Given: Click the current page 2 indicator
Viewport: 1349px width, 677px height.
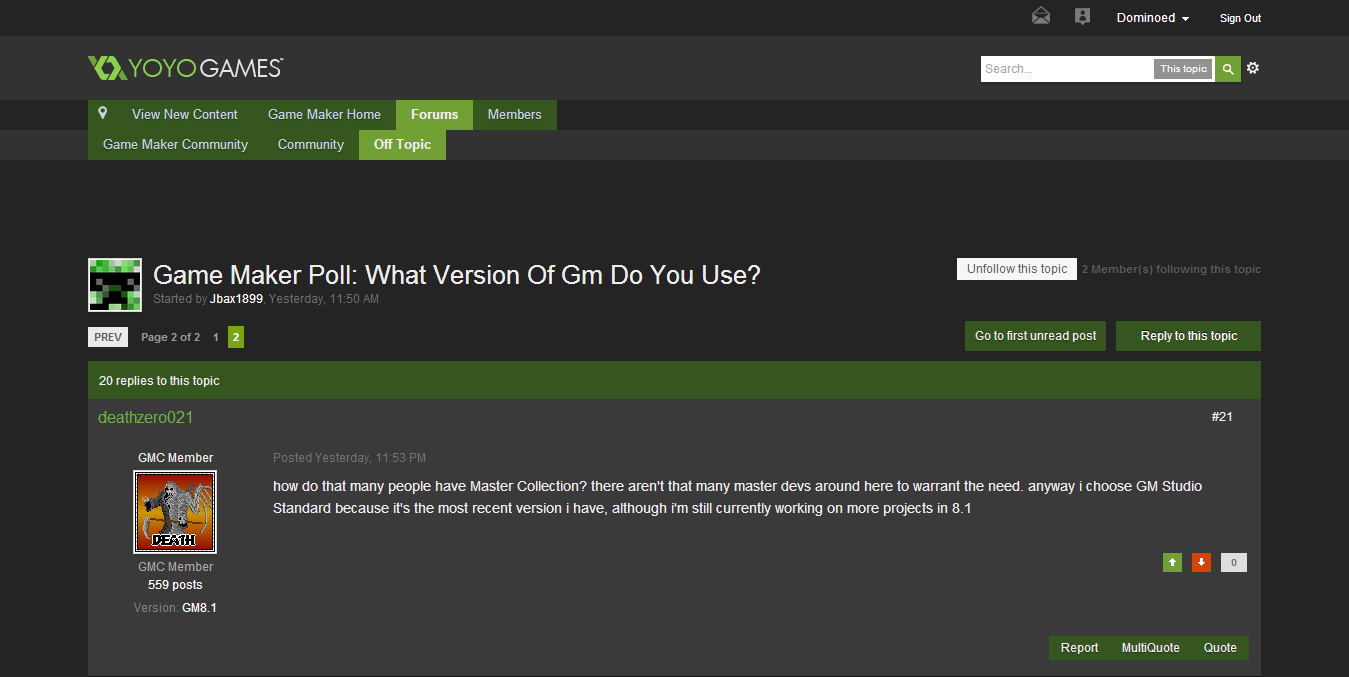Looking at the screenshot, I should (x=236, y=337).
